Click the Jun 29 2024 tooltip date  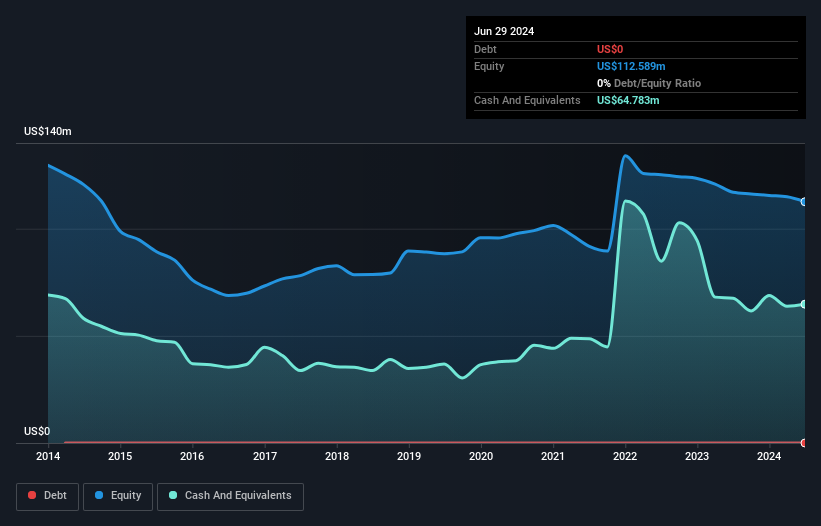pos(504,31)
